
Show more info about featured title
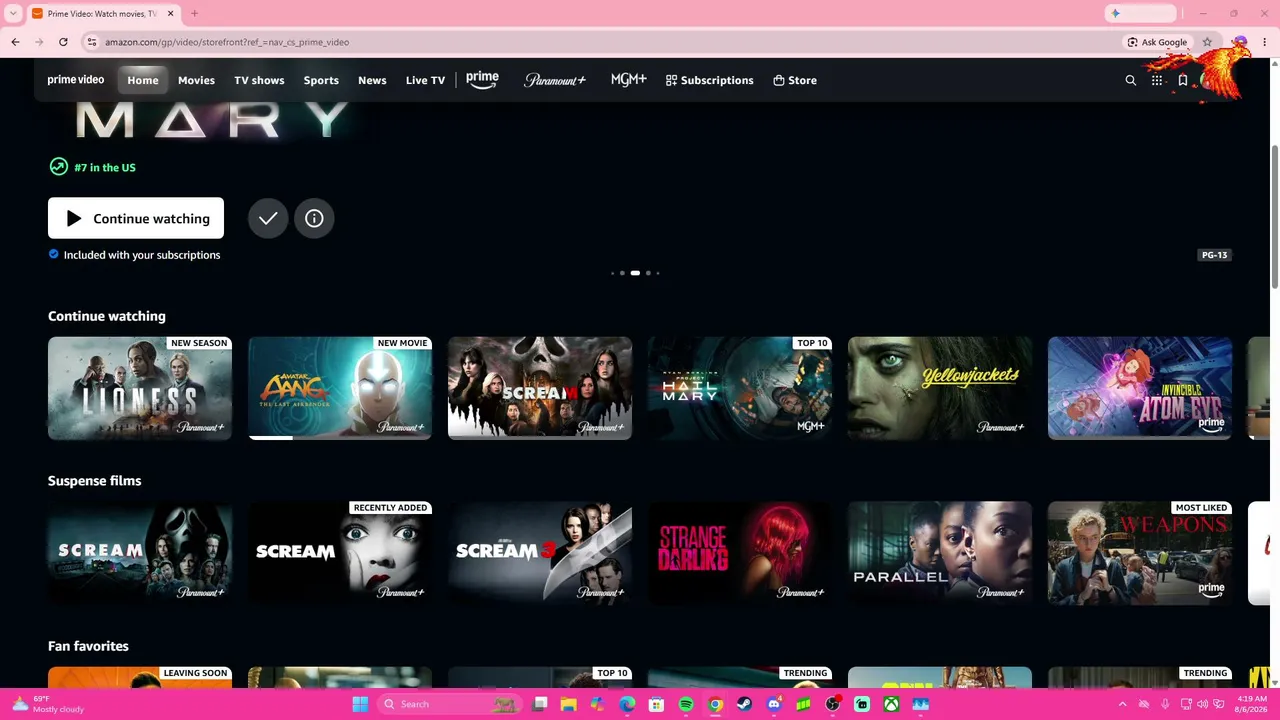pos(314,218)
